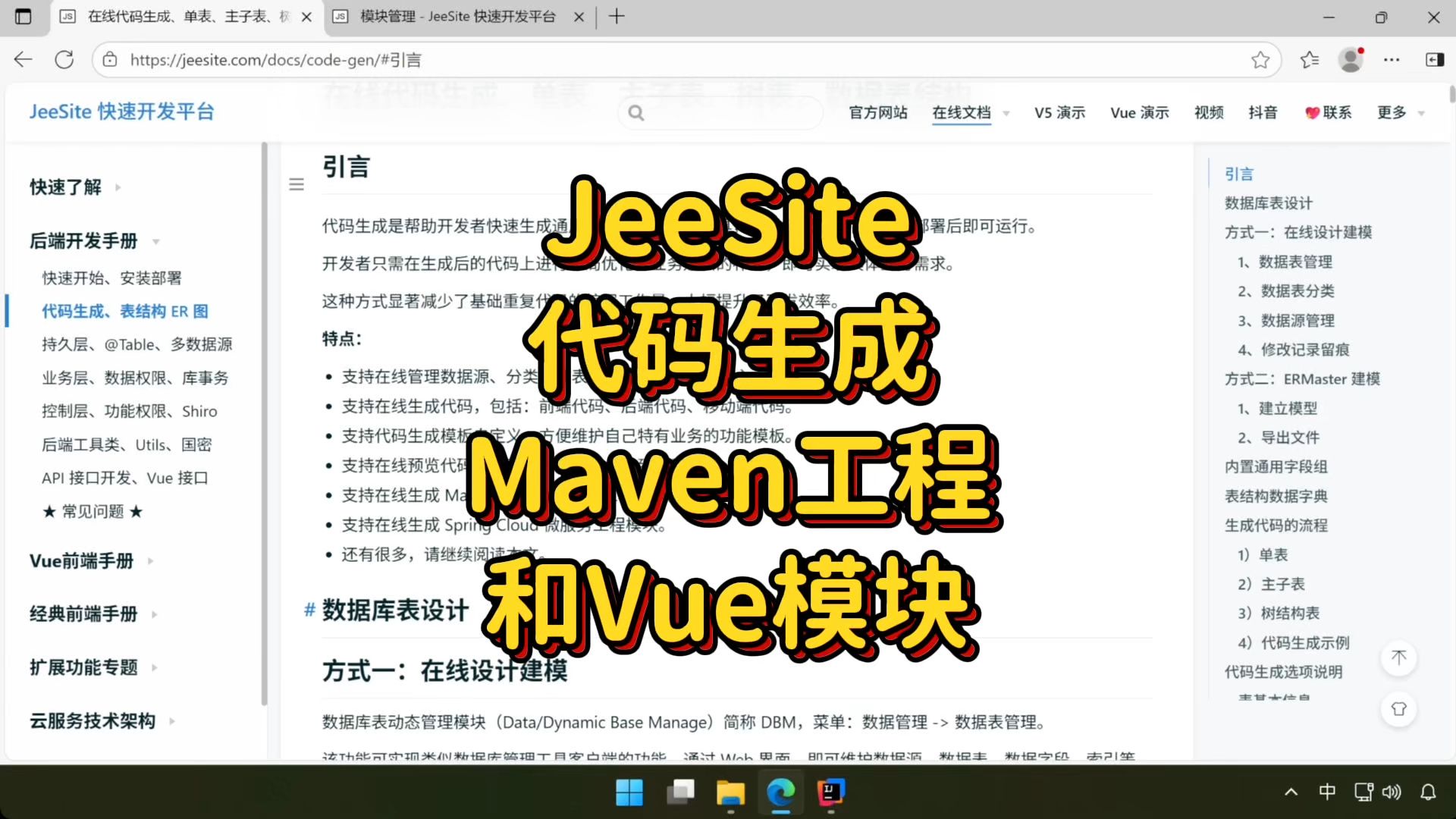This screenshot has height=819, width=1456.
Task: Select V5 演示 in top navigation
Action: tap(1059, 113)
